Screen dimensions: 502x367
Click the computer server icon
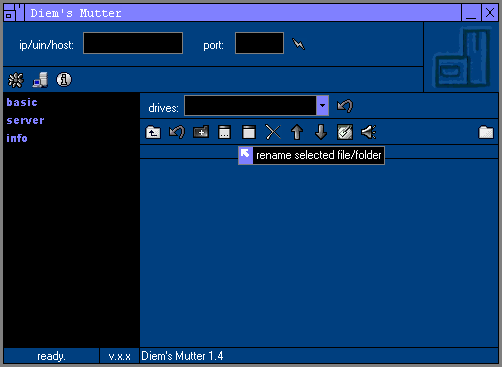click(40, 80)
